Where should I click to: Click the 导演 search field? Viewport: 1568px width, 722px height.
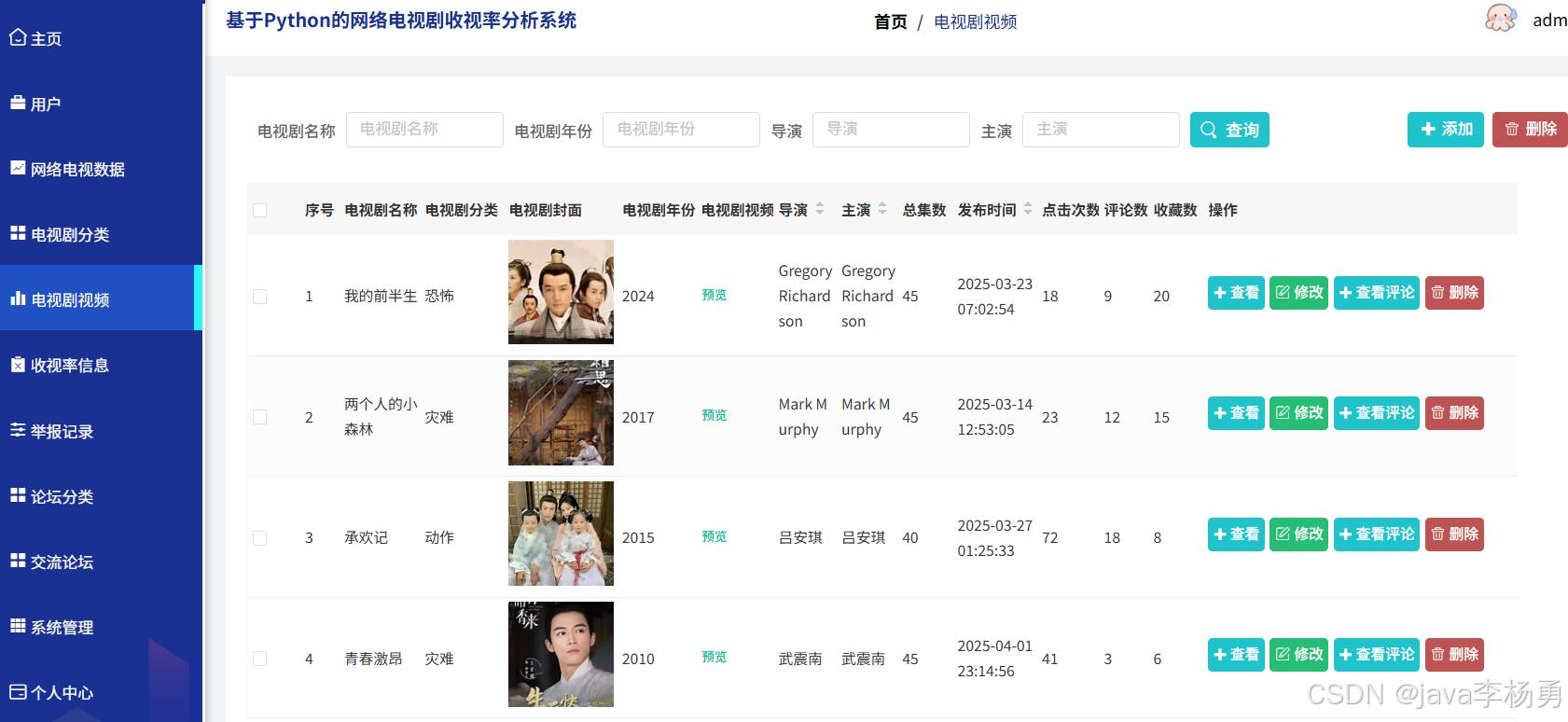point(891,130)
